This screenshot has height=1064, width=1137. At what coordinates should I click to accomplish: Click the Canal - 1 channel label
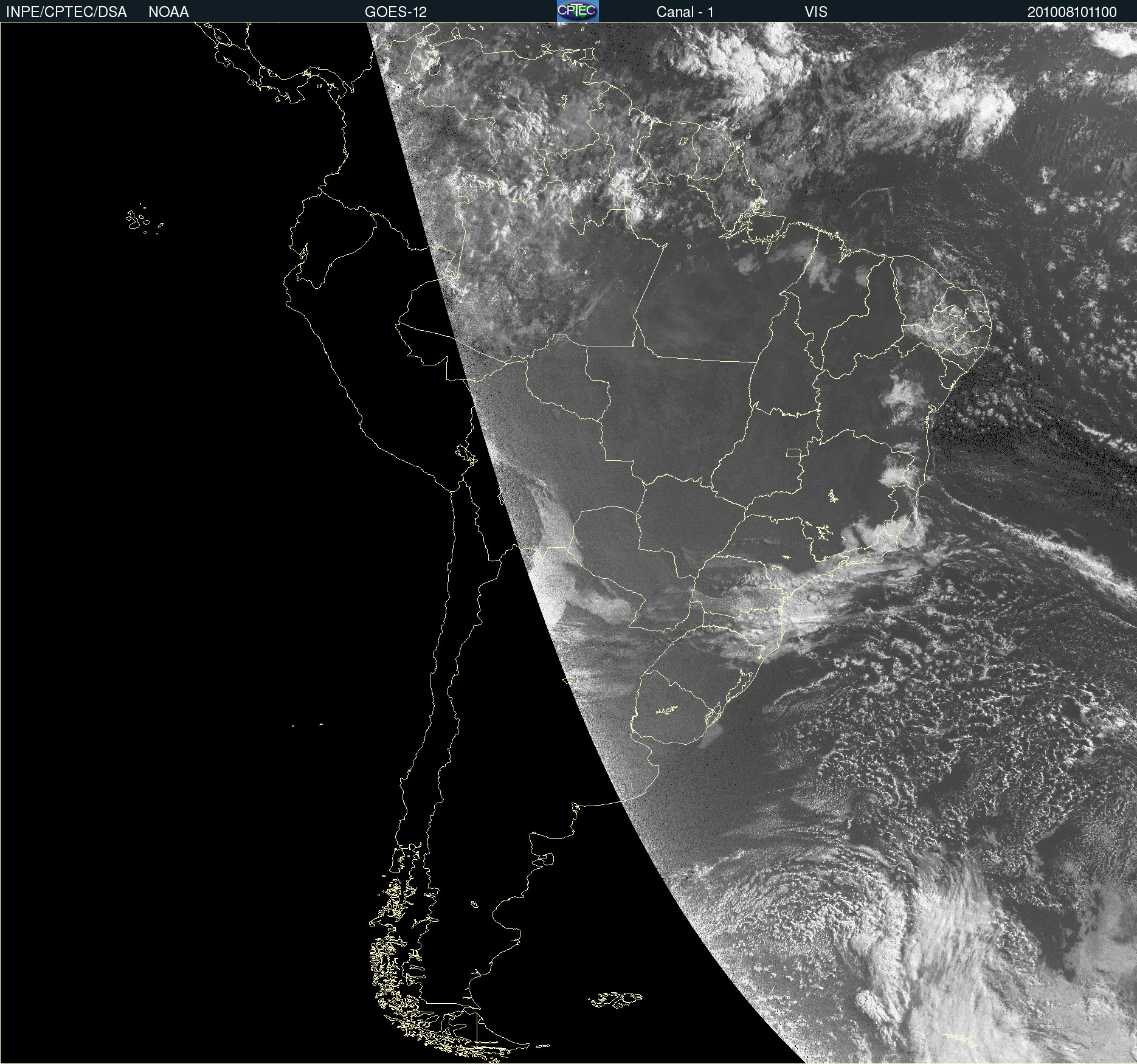click(x=685, y=12)
